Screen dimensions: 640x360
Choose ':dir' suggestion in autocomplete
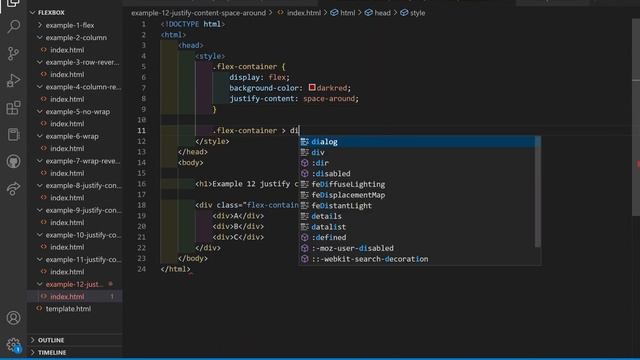click(x=417, y=163)
